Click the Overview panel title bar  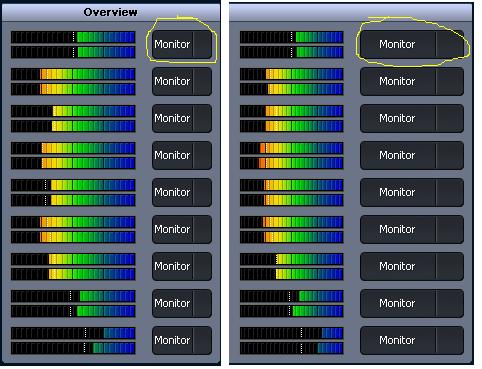point(111,12)
